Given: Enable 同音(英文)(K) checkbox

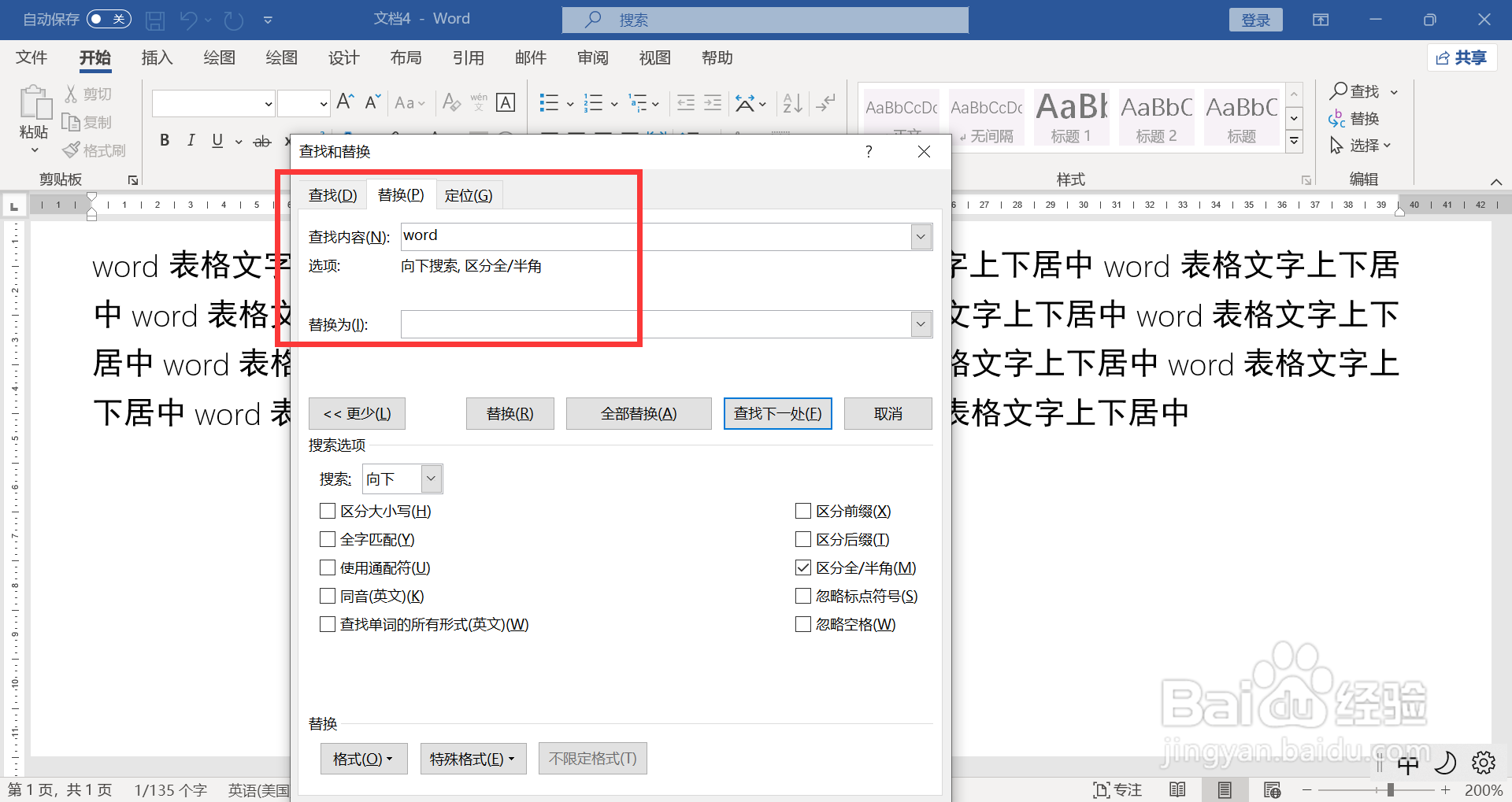Looking at the screenshot, I should pos(328,596).
